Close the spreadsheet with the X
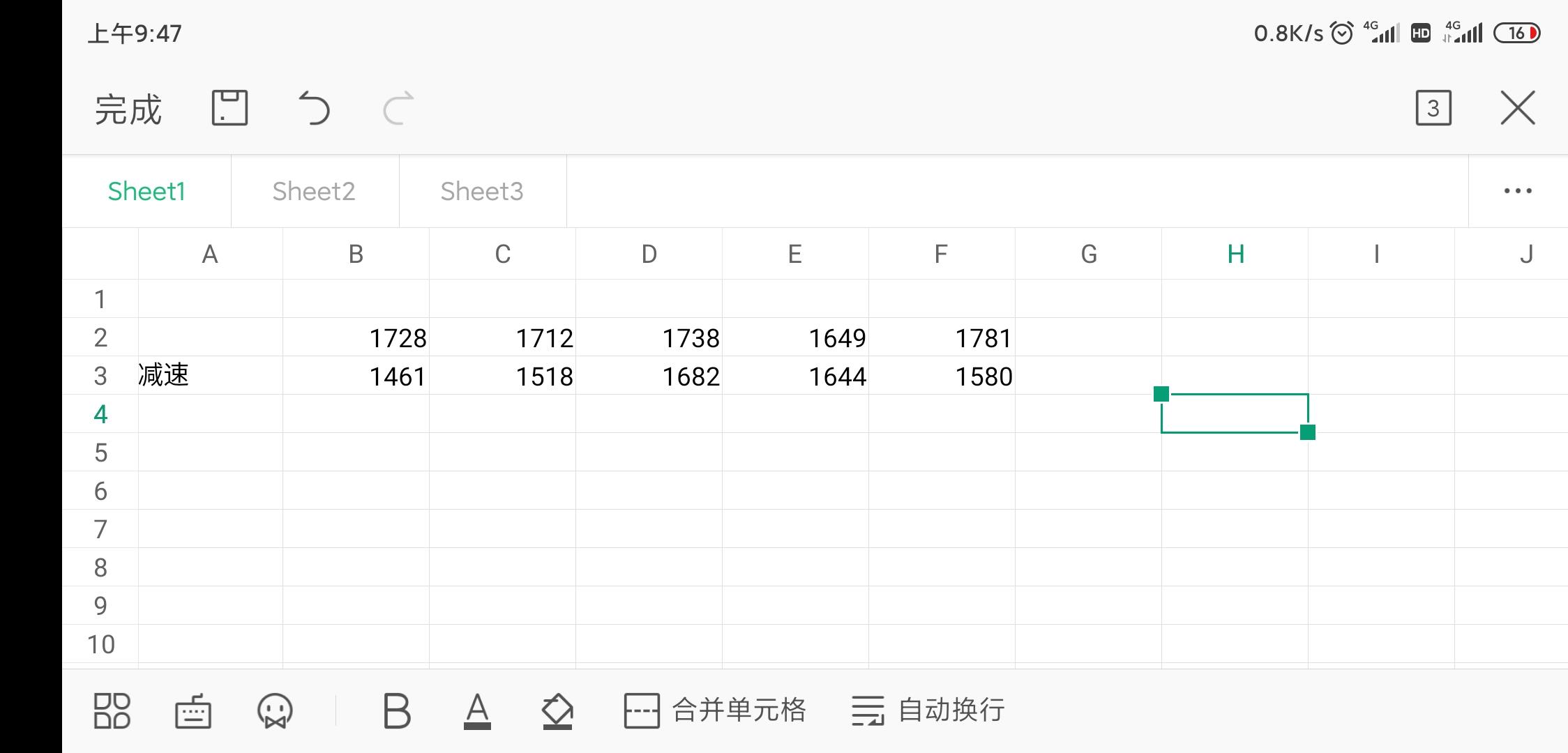This screenshot has width=1568, height=753. (x=1518, y=108)
